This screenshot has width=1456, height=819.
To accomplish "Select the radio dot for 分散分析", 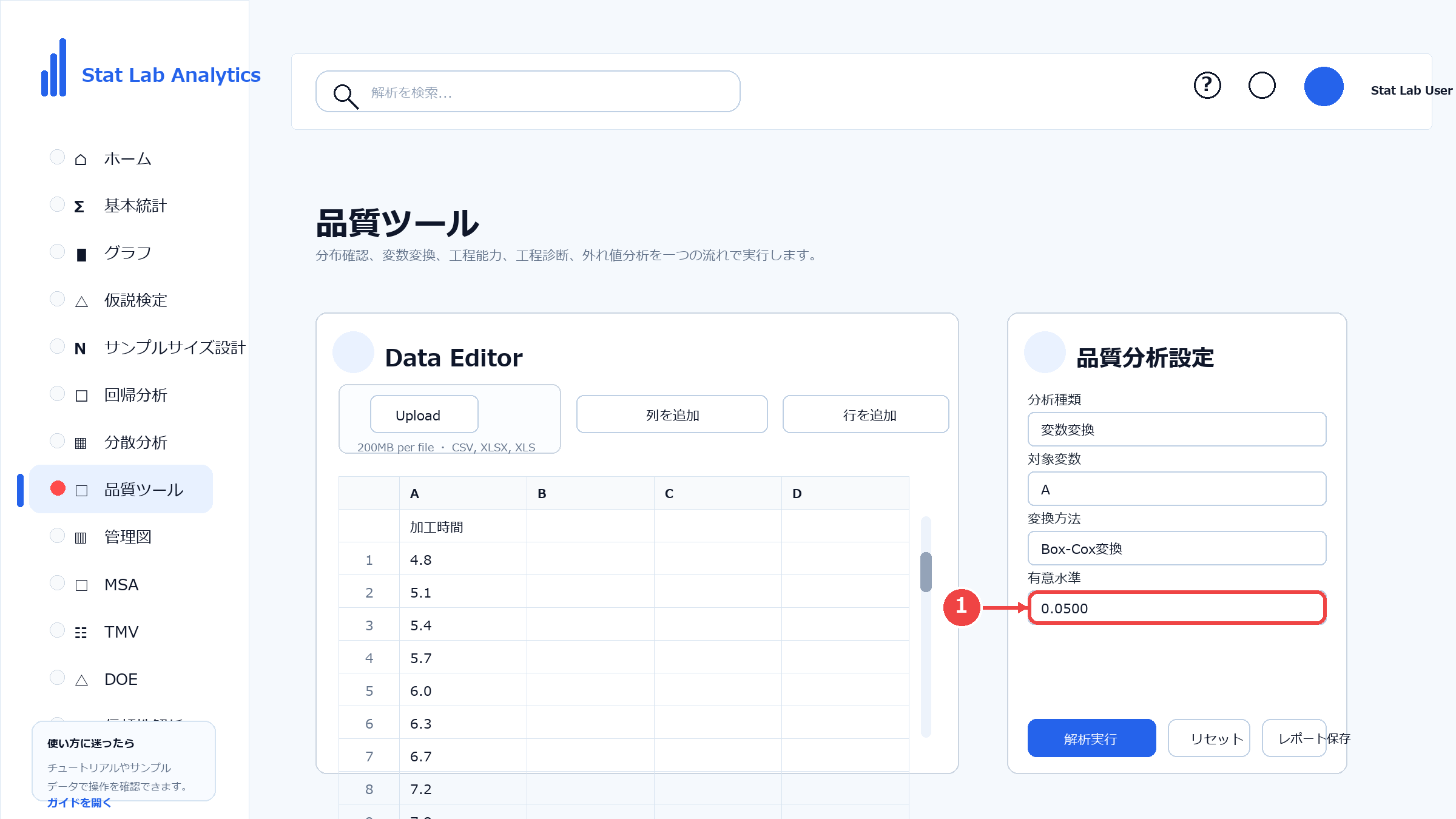I will [x=57, y=441].
